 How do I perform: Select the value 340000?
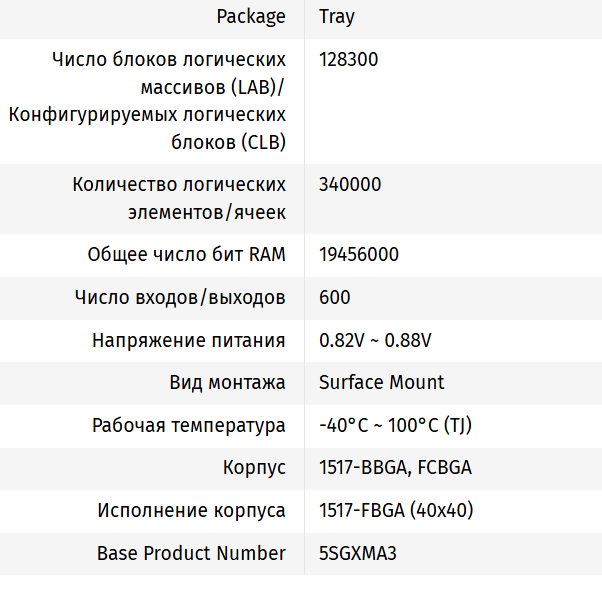click(x=350, y=184)
